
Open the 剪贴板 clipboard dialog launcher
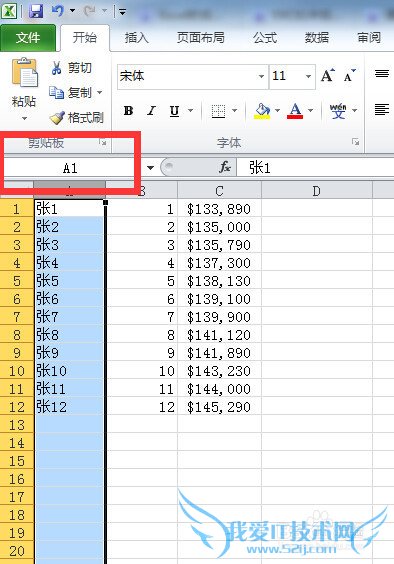tap(103, 143)
